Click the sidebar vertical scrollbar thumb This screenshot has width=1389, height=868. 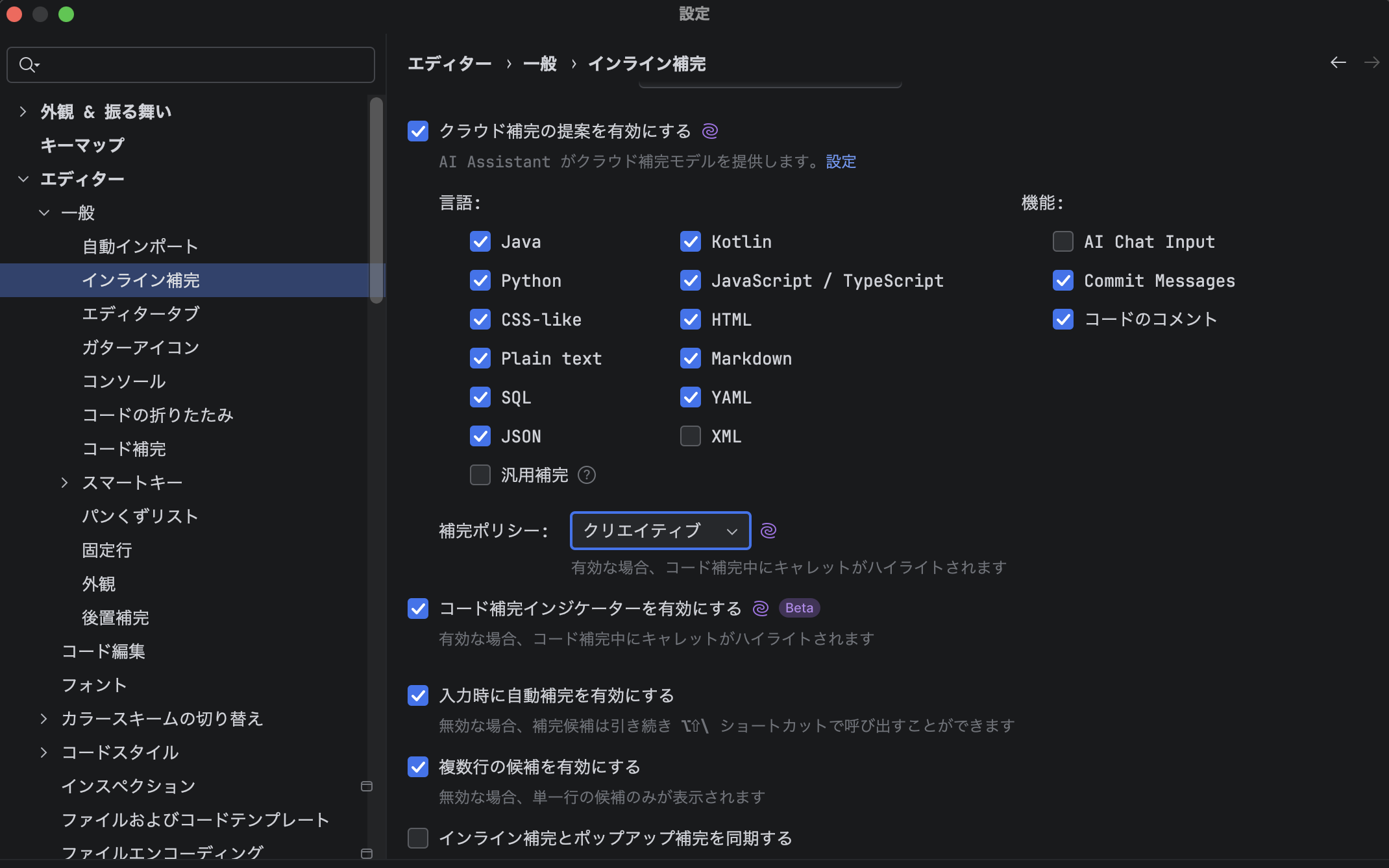(376, 200)
